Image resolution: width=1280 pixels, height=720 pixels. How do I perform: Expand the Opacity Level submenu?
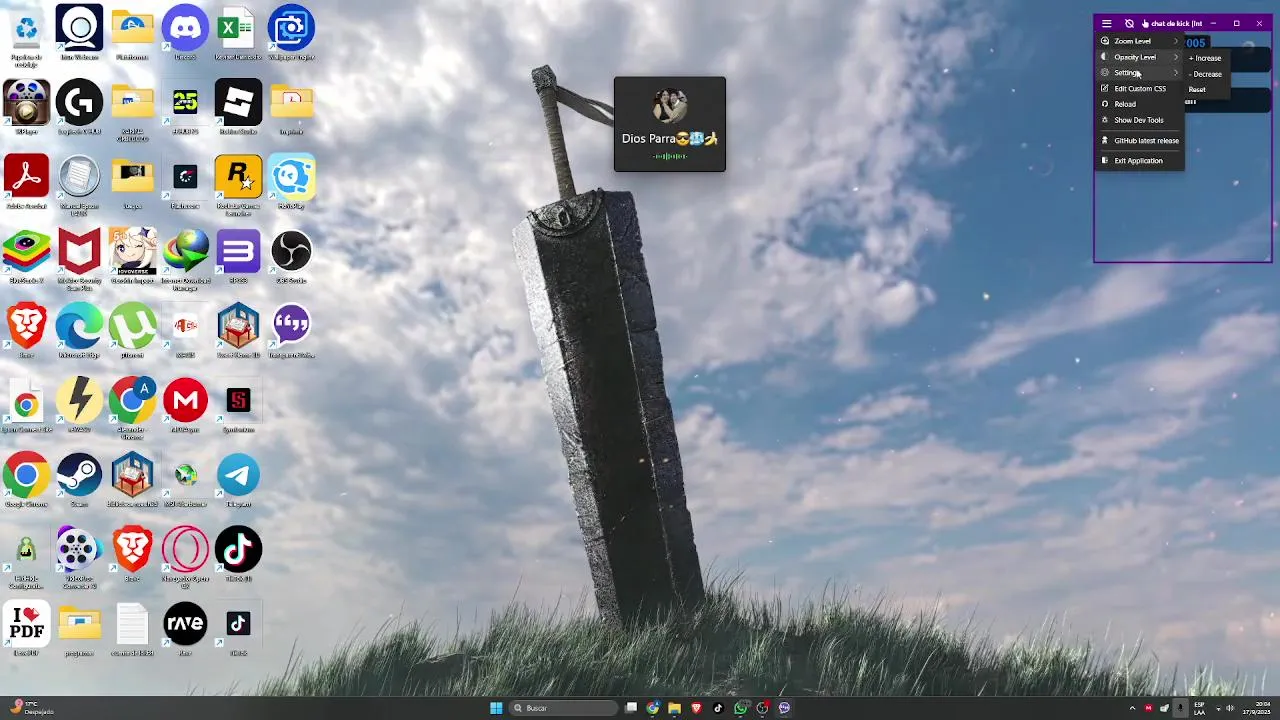1139,57
